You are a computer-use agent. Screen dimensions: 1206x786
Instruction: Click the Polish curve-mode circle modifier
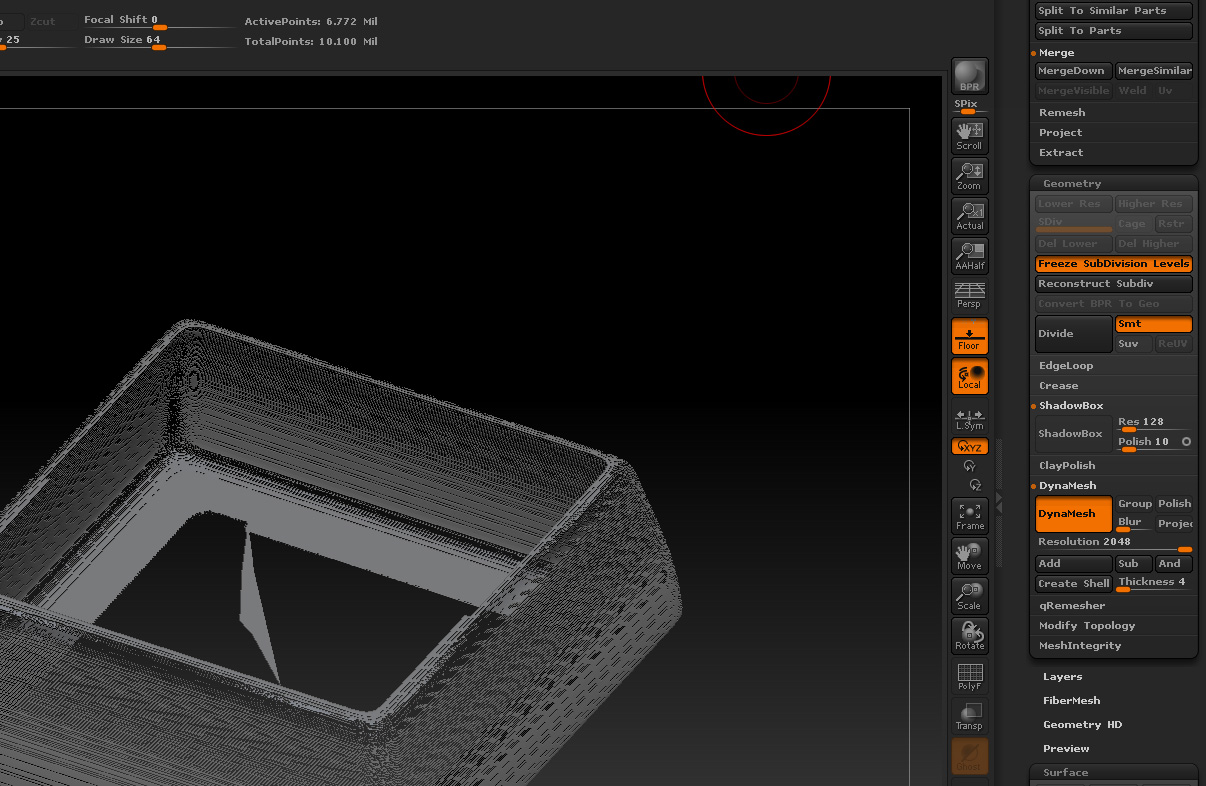[x=1186, y=441]
